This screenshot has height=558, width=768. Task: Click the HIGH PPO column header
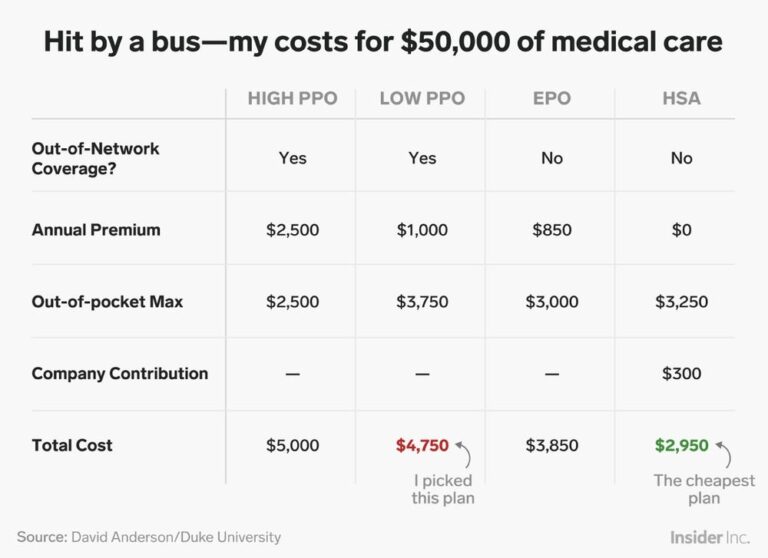coord(292,98)
